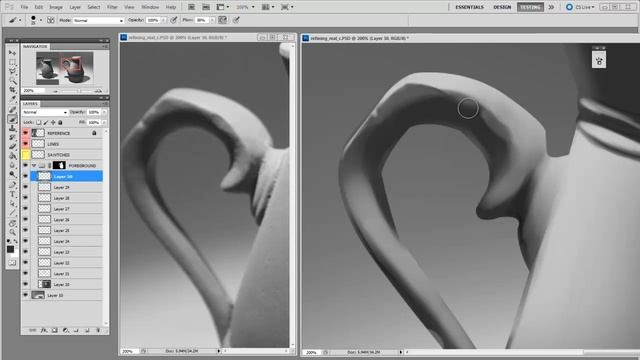Hide Layer 29 visibility eye
Screen dimensions: 640x360
tap(26, 187)
